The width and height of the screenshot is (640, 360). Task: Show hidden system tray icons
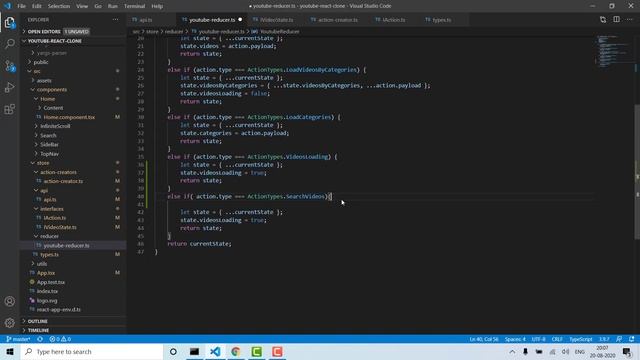pyautogui.click(x=512, y=351)
